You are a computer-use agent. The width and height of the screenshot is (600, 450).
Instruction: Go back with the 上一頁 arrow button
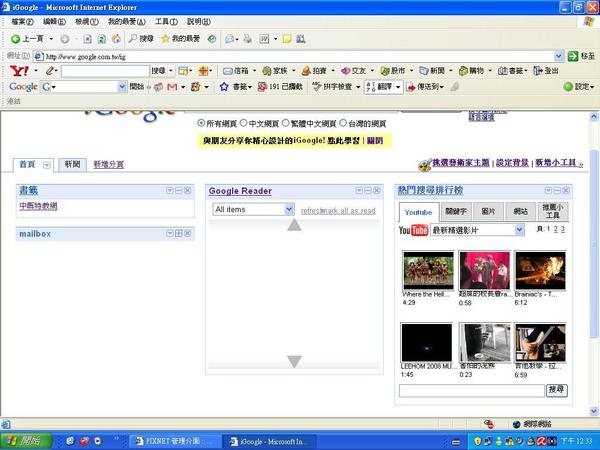pyautogui.click(x=27, y=39)
